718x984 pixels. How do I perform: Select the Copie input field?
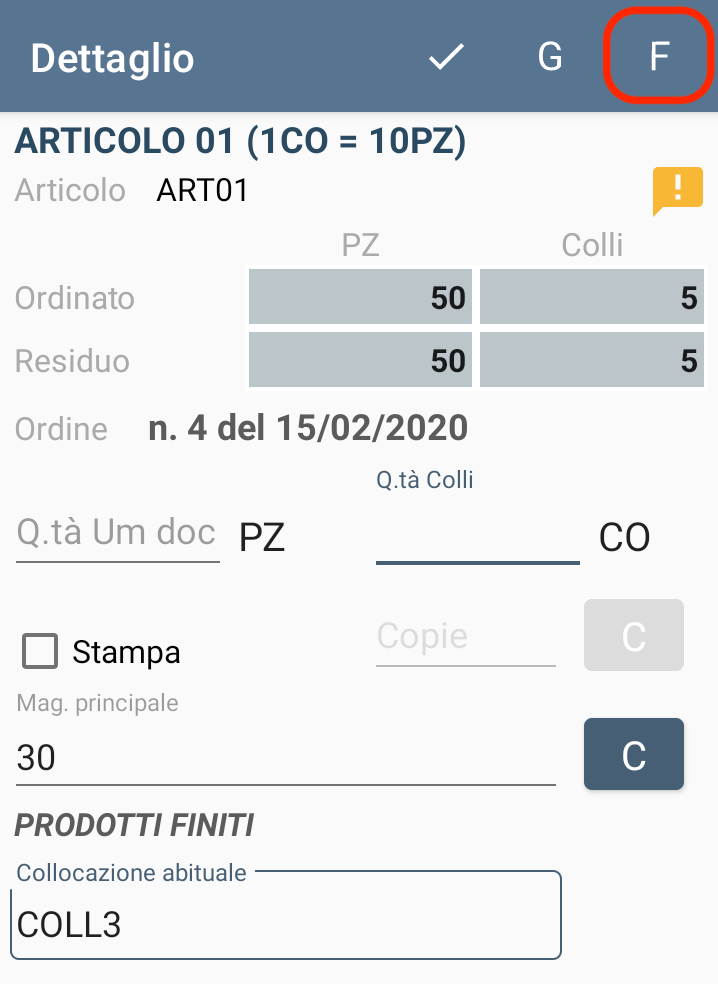click(466, 638)
